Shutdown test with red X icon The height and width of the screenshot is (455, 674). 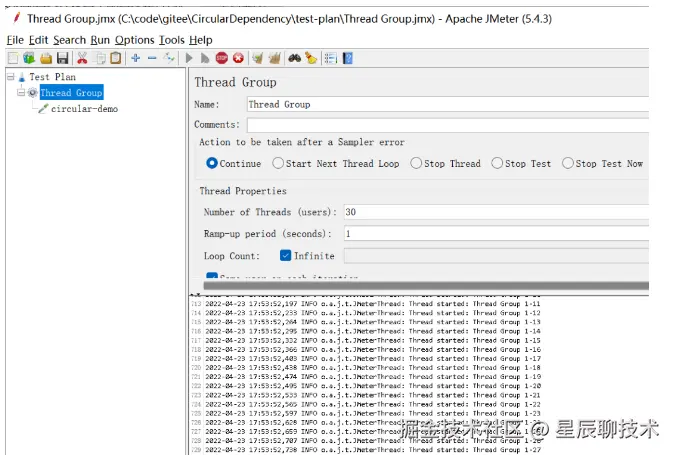point(238,58)
